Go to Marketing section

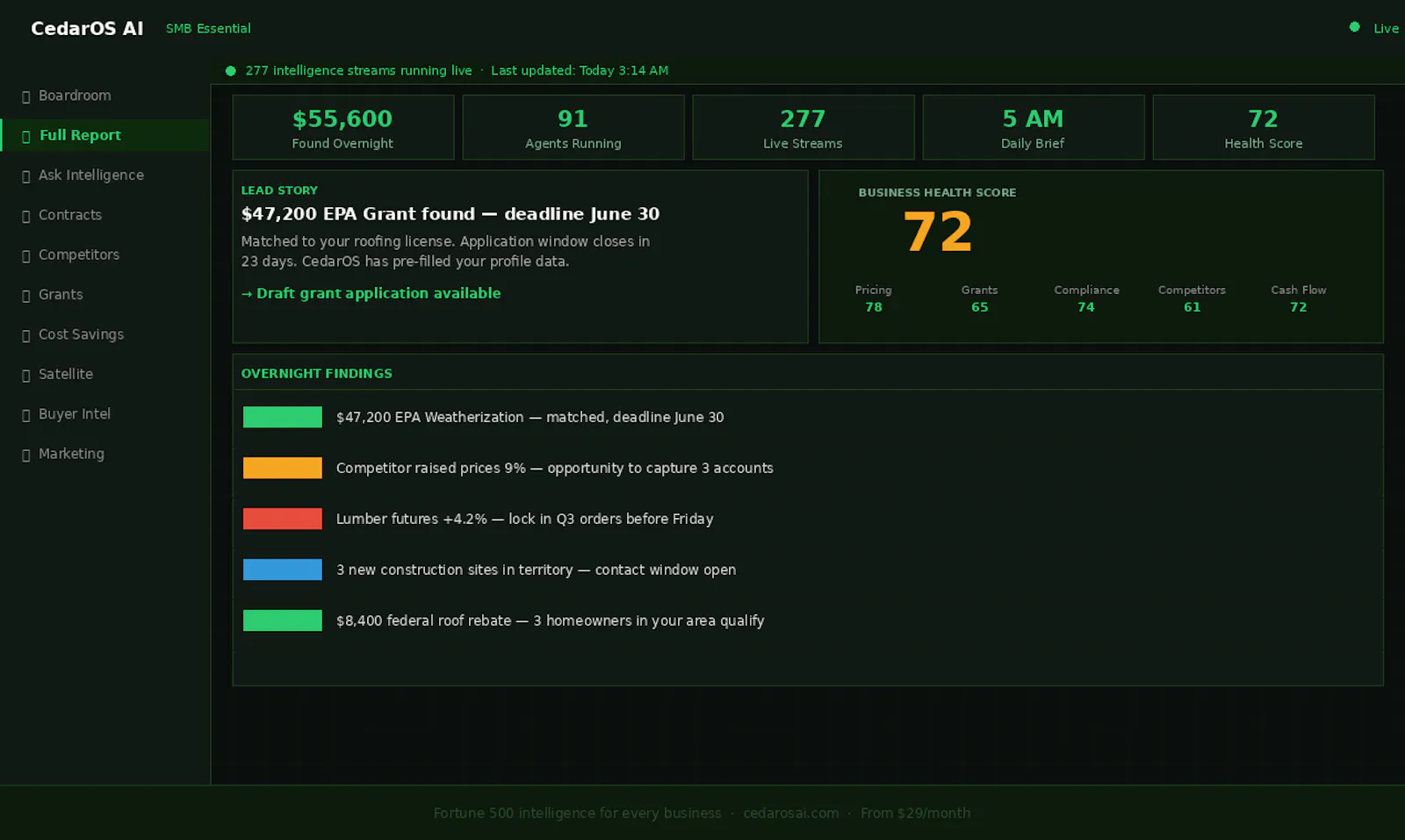(104, 454)
